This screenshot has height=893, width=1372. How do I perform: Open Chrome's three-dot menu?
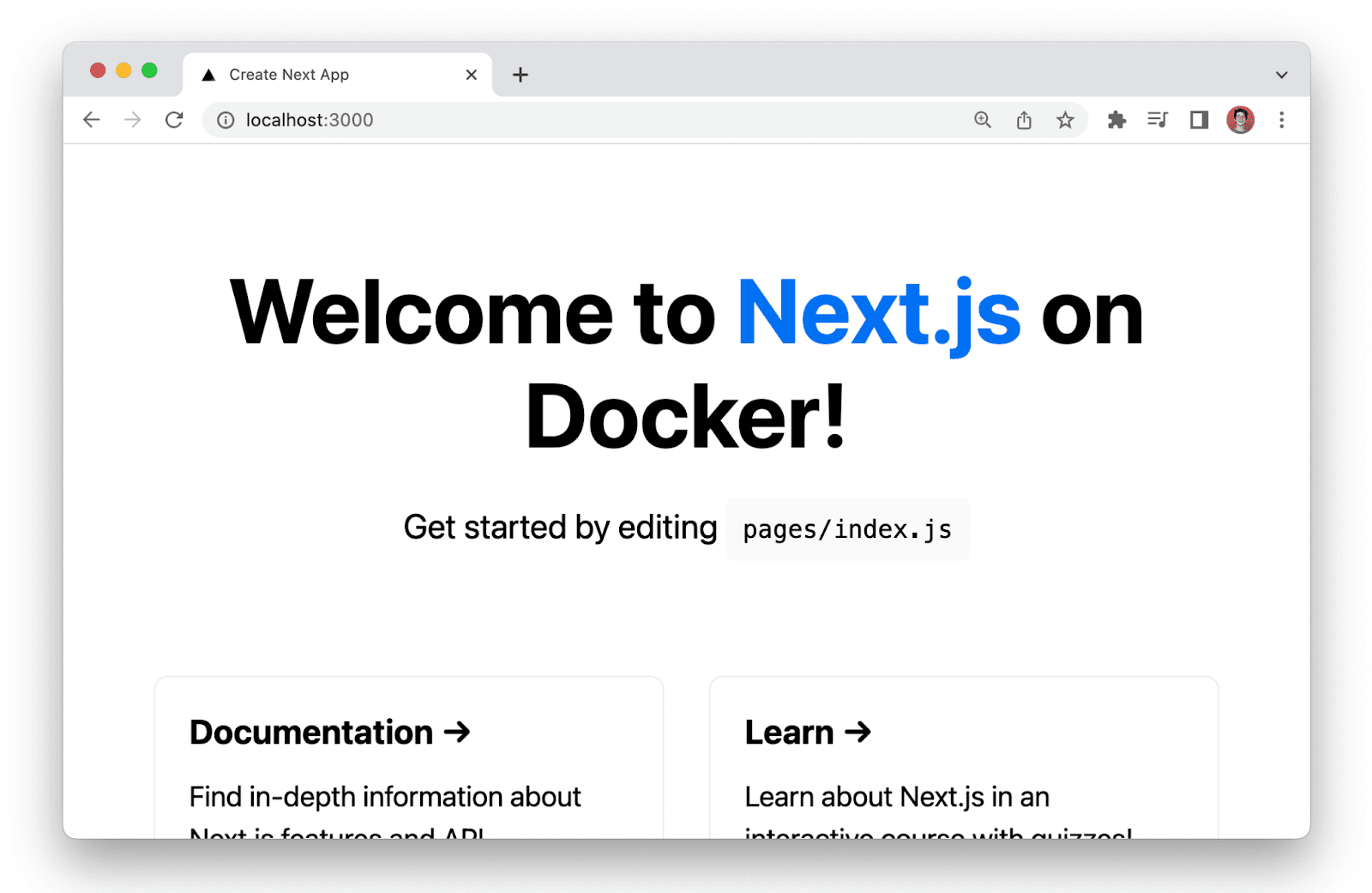(x=1281, y=120)
